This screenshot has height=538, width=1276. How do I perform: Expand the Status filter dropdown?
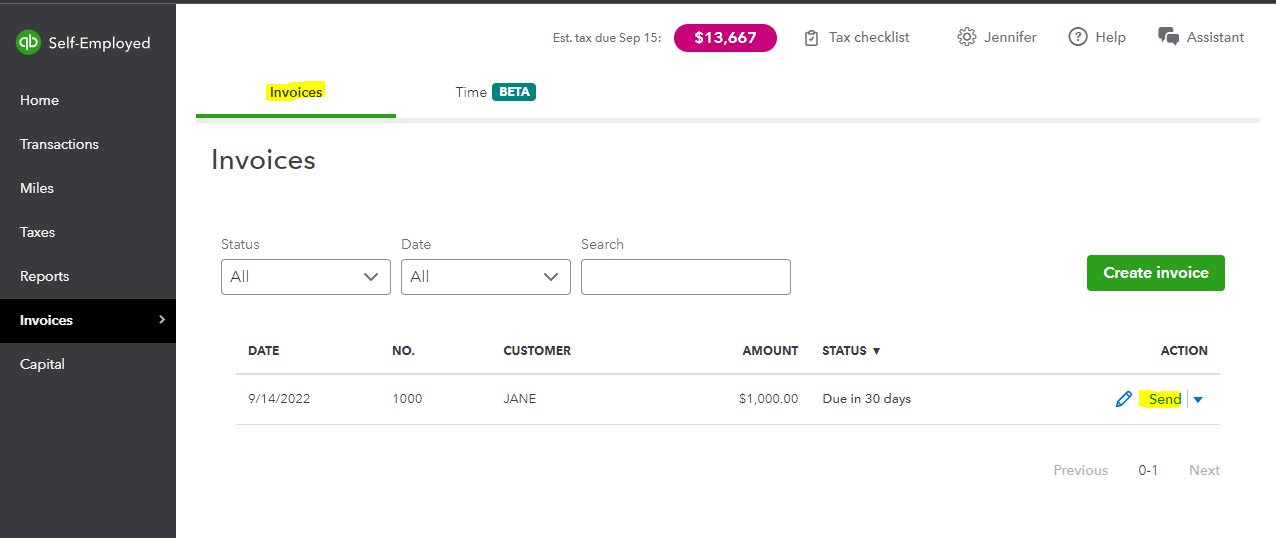(306, 277)
